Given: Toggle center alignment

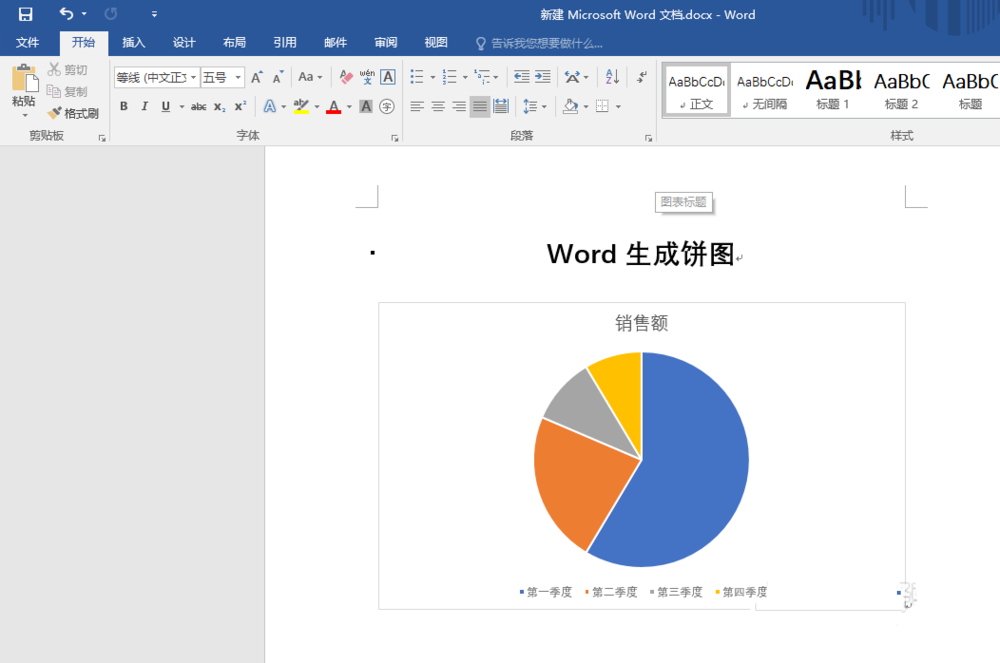Looking at the screenshot, I should (x=437, y=106).
